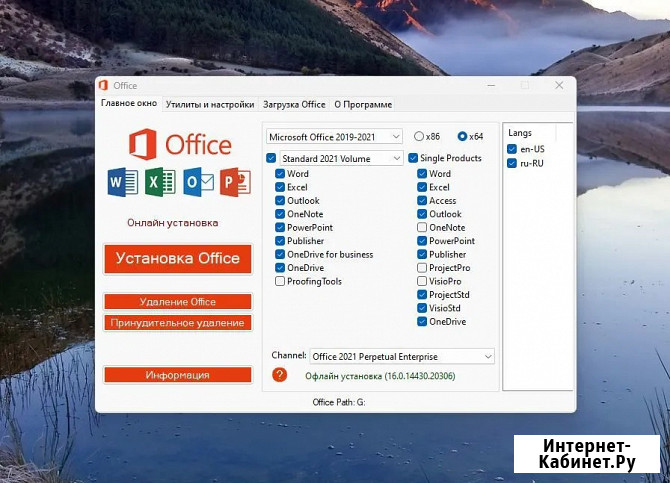
Task: Uncheck PowerPoint under Single Products
Action: pos(422,241)
